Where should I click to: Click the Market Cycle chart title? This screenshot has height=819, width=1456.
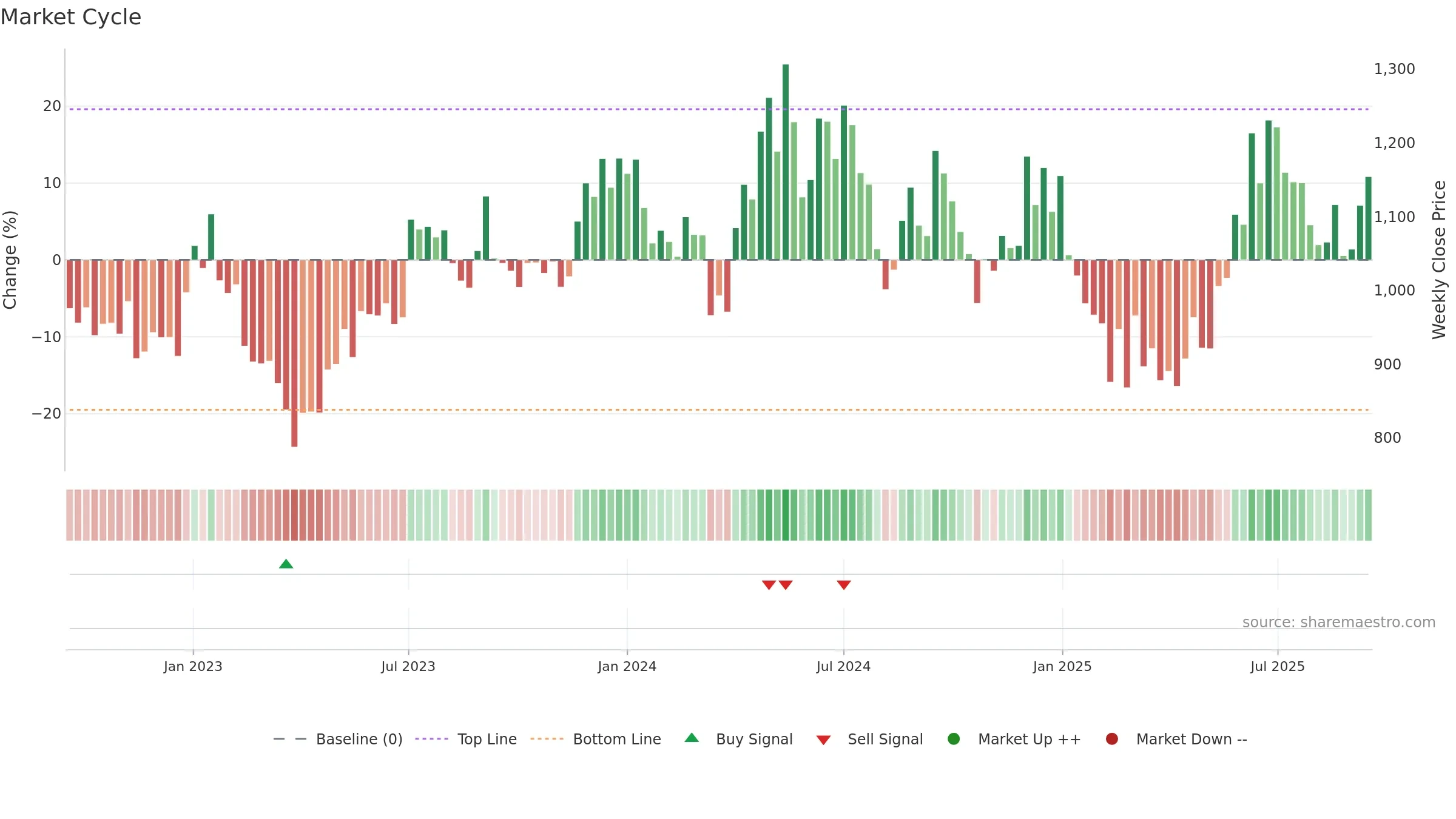(71, 17)
